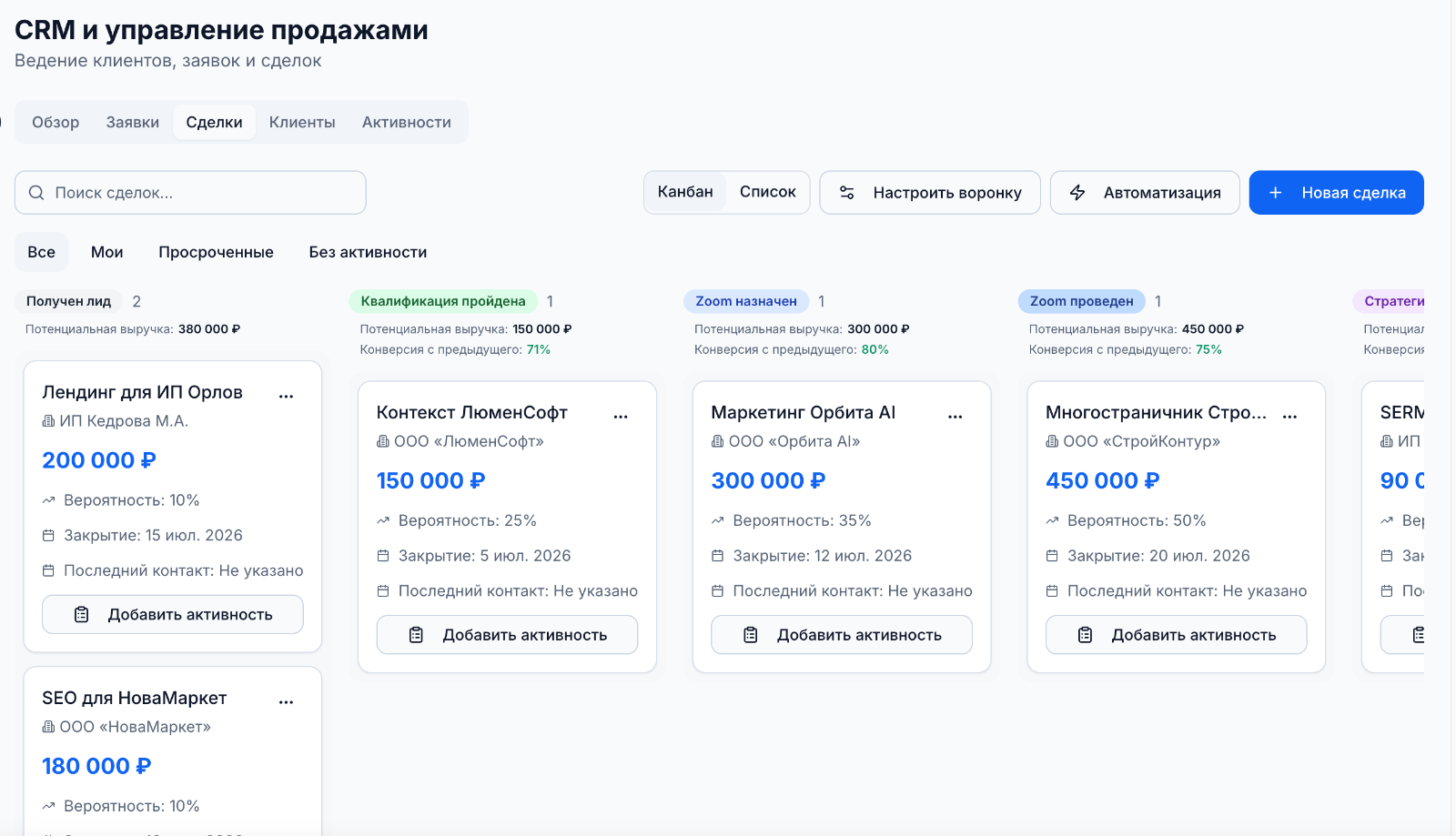Click the 71% conversion value

click(x=539, y=349)
